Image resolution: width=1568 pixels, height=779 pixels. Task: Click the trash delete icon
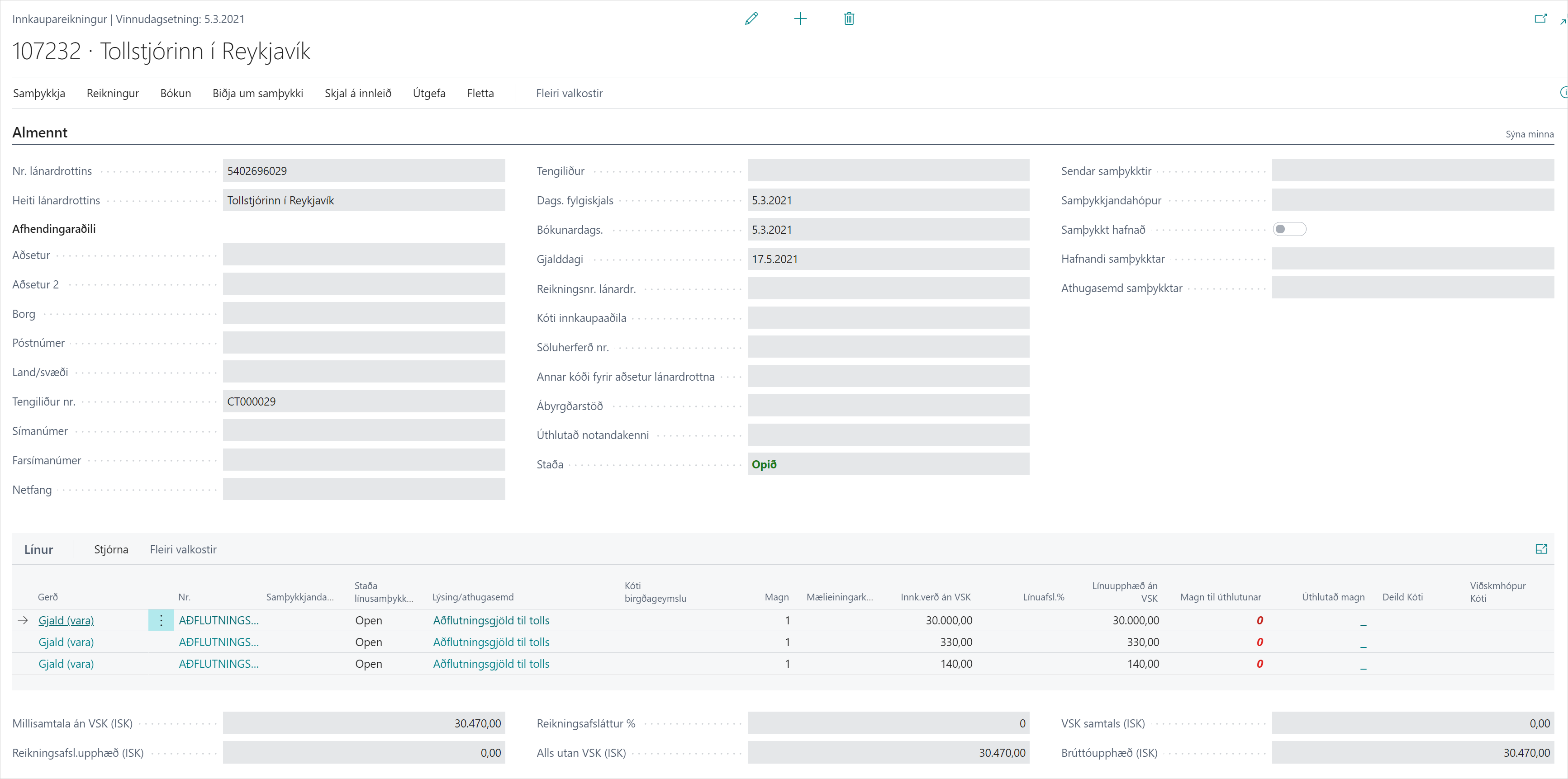[849, 19]
